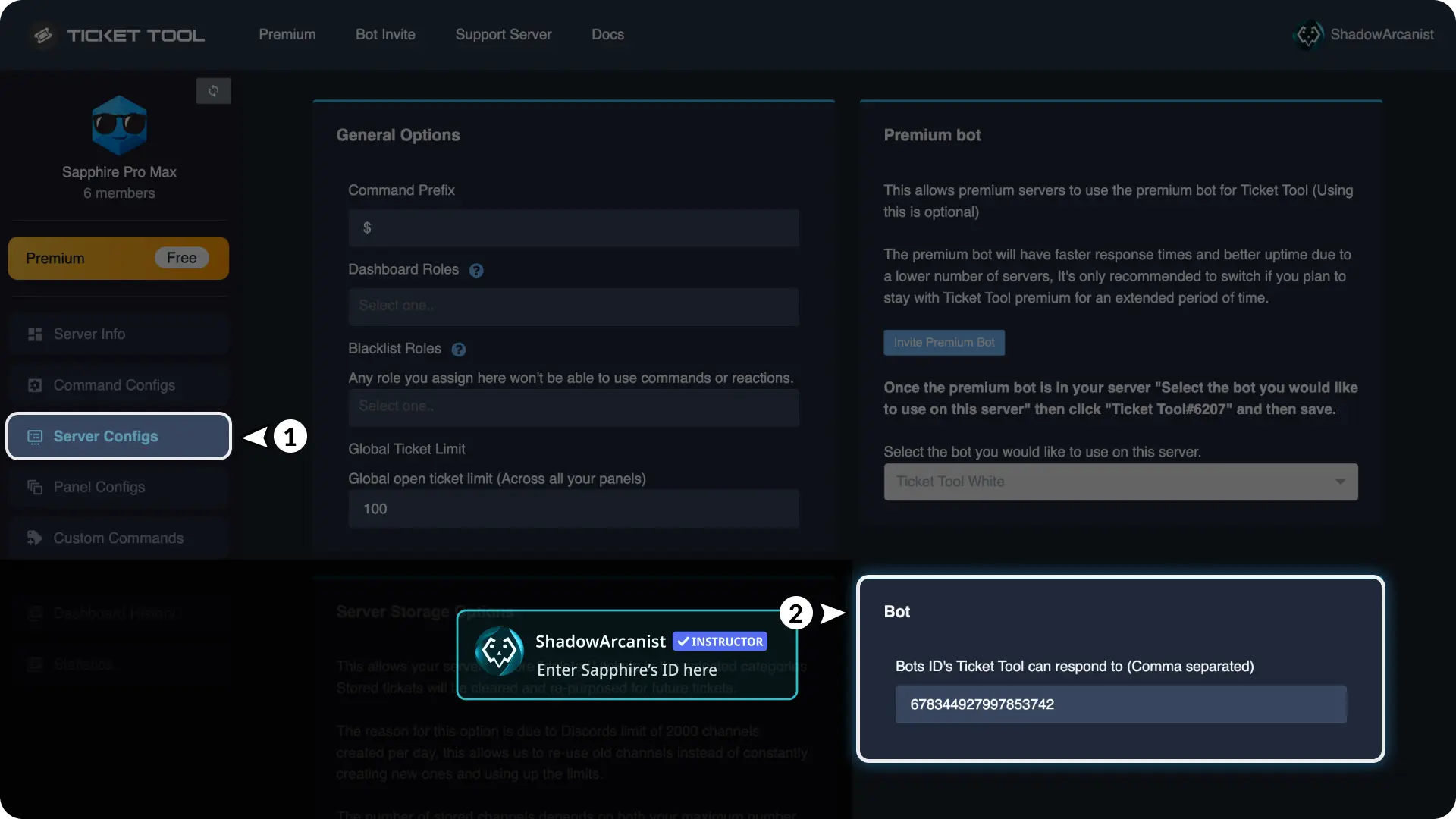Click the Server Info grid icon

[35, 334]
